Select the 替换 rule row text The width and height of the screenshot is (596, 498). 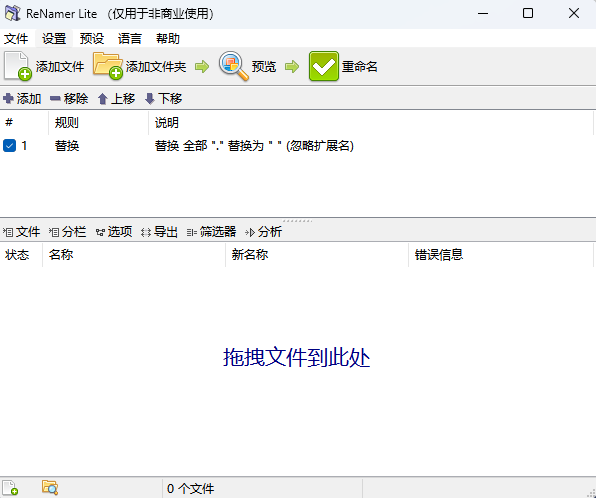pyautogui.click(x=67, y=146)
